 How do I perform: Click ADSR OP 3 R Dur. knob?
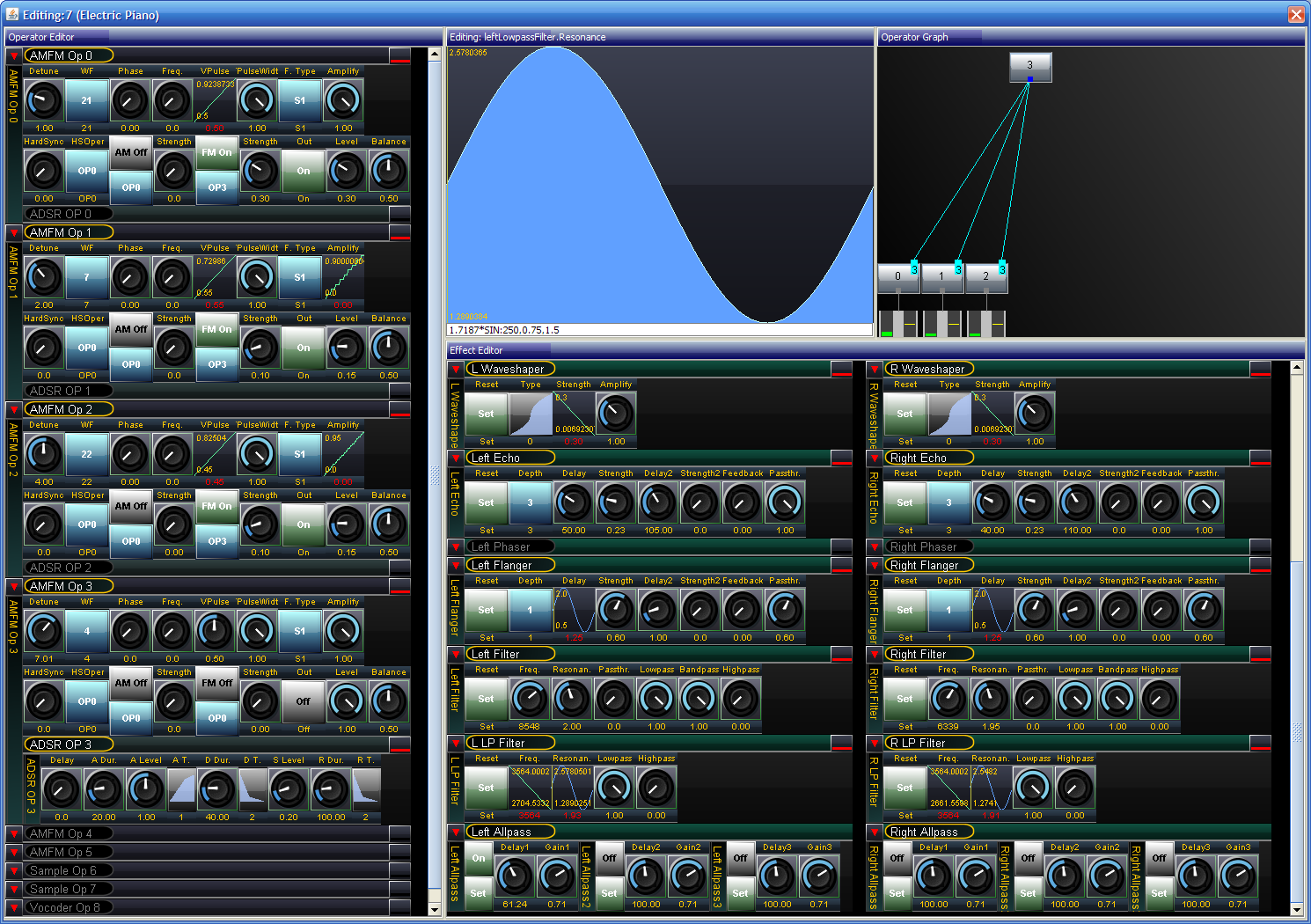pyautogui.click(x=331, y=789)
